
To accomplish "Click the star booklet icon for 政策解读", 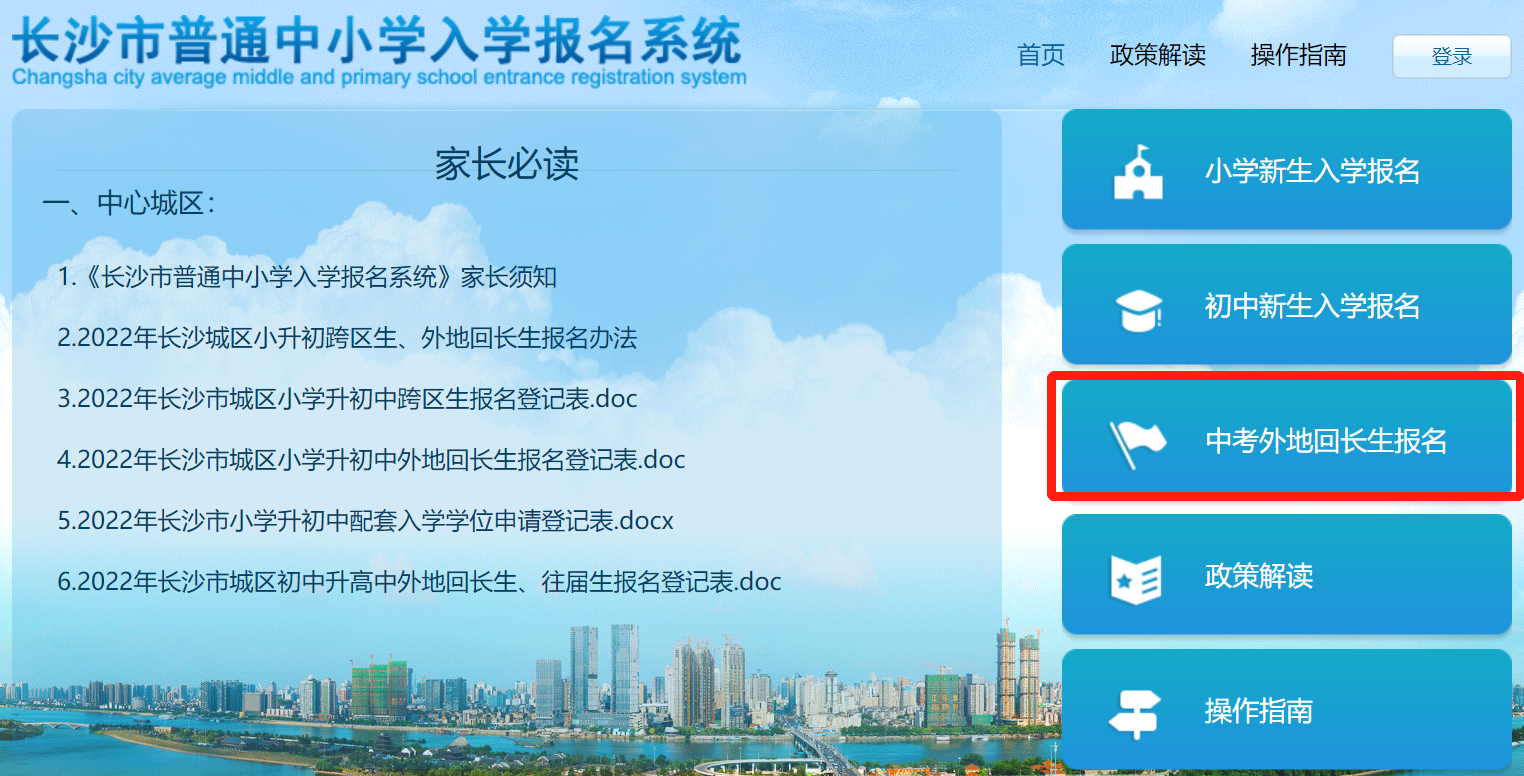I will click(1137, 578).
